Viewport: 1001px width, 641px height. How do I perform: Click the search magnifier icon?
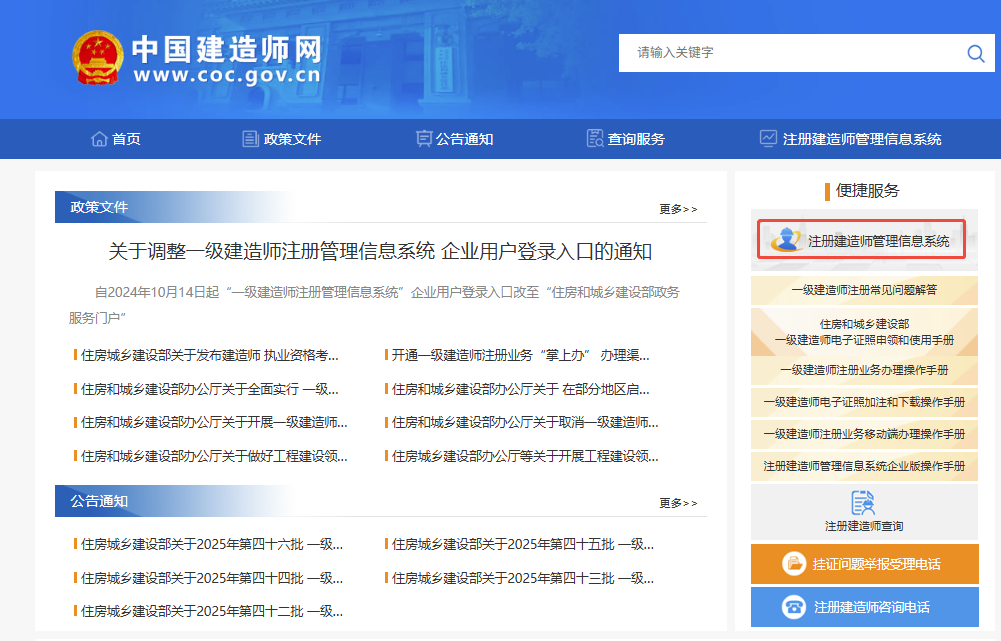tap(975, 54)
